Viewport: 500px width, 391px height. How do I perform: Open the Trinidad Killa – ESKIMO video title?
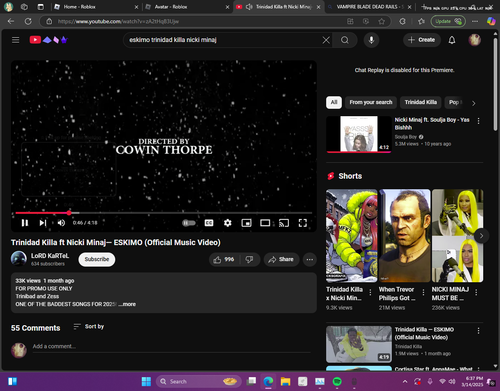pyautogui.click(x=424, y=333)
